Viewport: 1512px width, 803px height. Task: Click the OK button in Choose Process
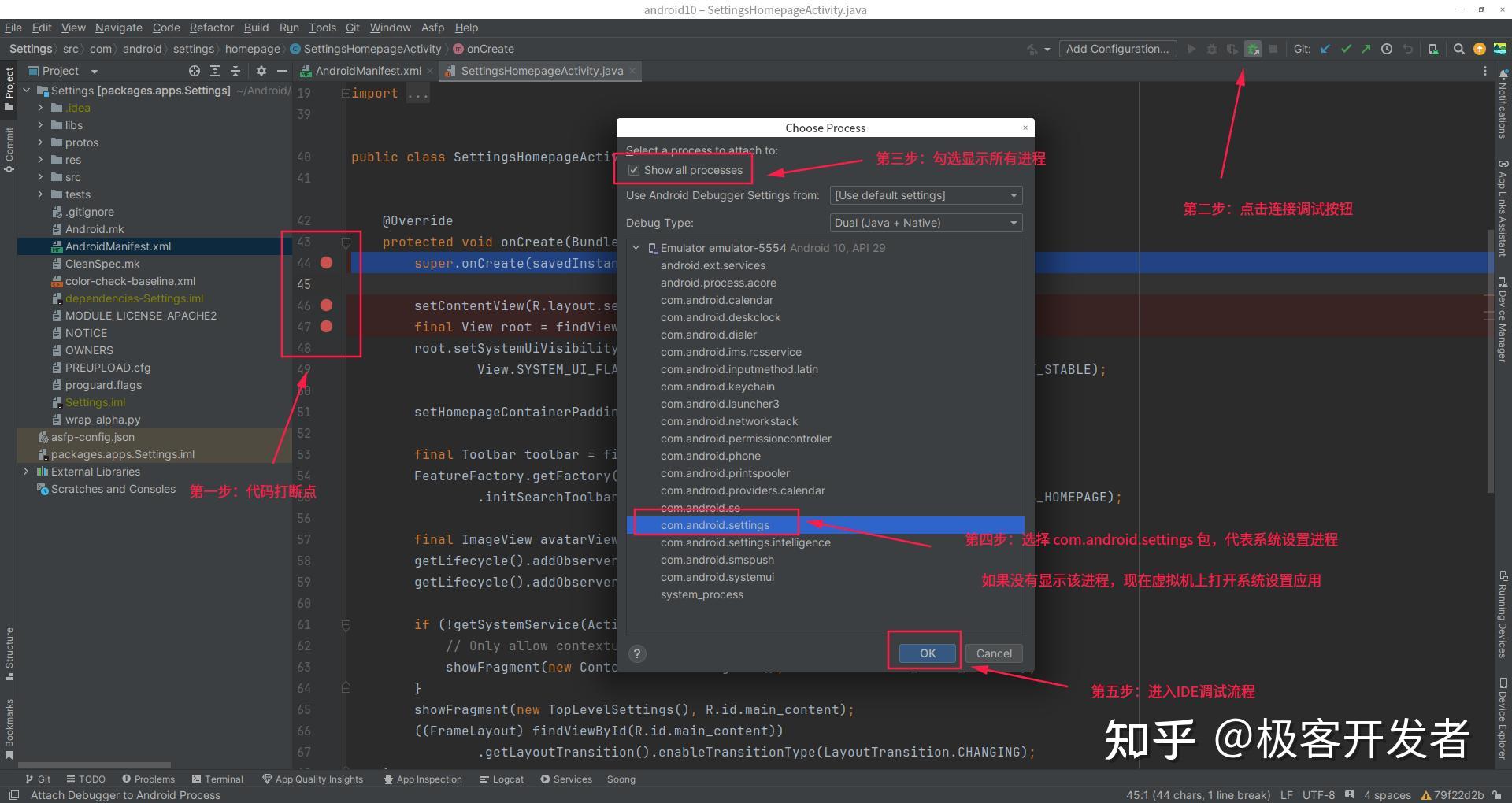[x=928, y=653]
